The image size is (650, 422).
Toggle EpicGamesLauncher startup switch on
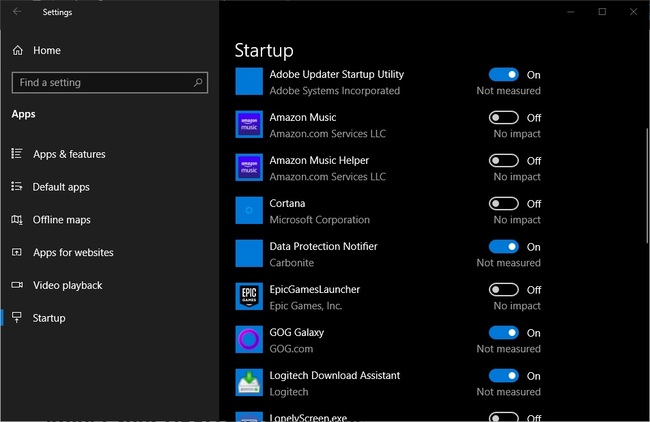(504, 289)
